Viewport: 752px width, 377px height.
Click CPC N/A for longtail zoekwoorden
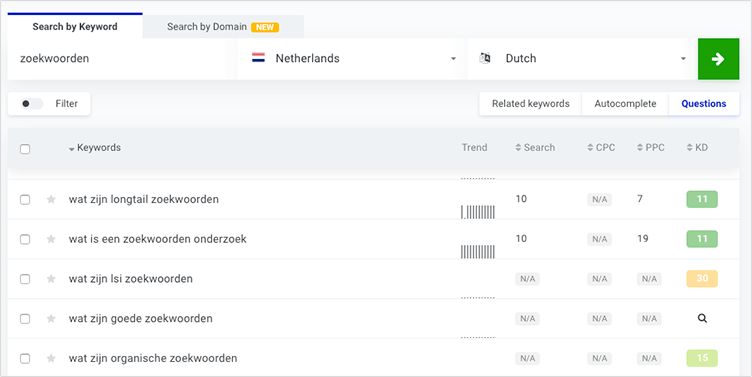click(599, 200)
